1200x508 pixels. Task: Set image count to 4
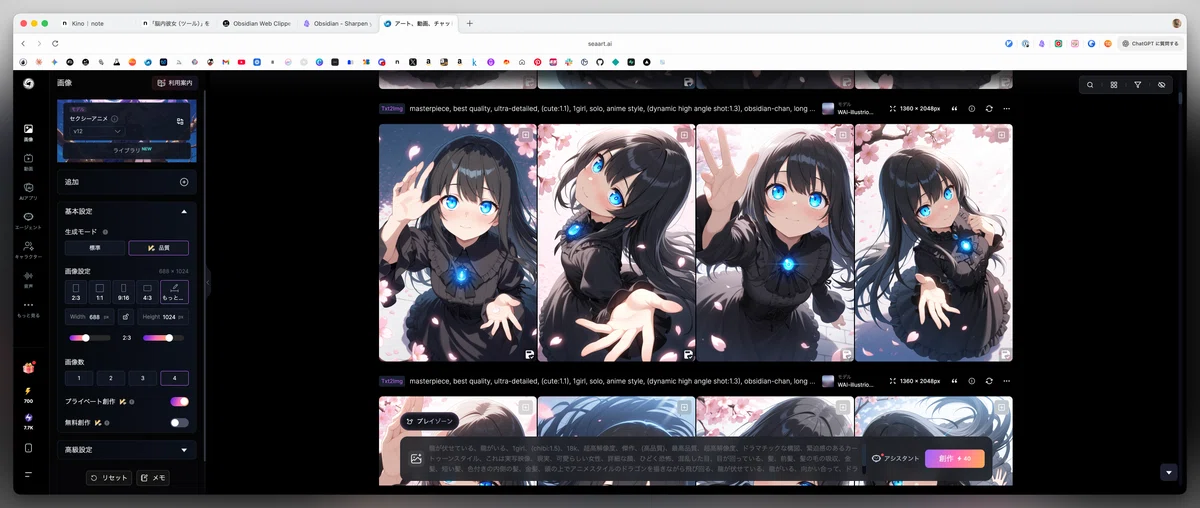[174, 378]
